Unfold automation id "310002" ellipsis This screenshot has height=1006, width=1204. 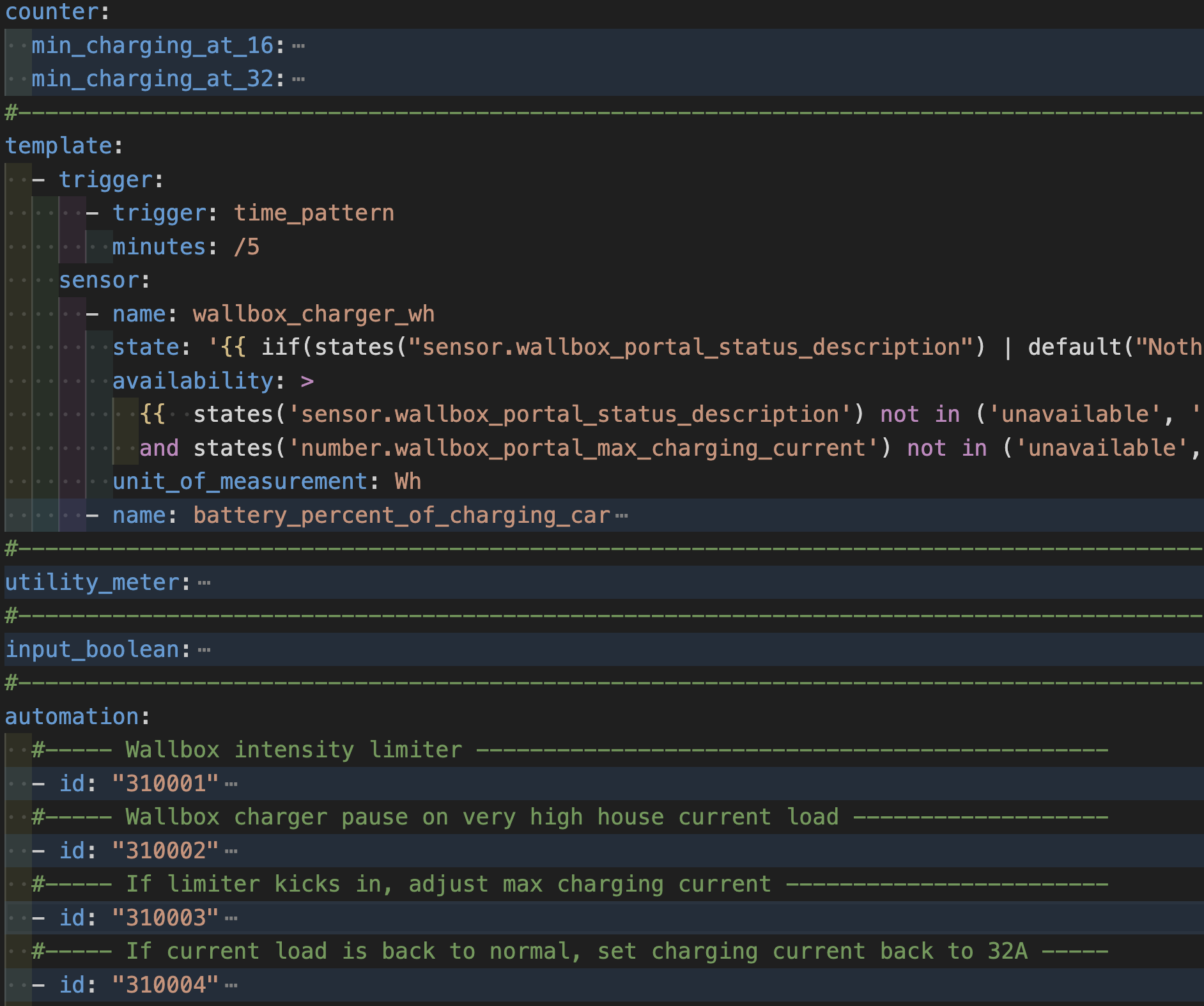pos(231,851)
